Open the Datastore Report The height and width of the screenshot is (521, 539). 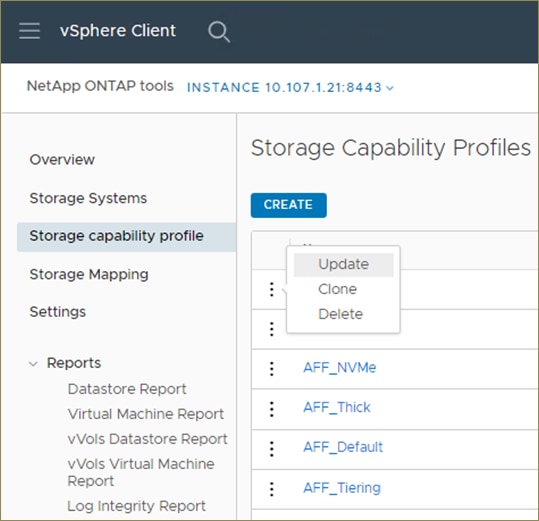click(127, 389)
